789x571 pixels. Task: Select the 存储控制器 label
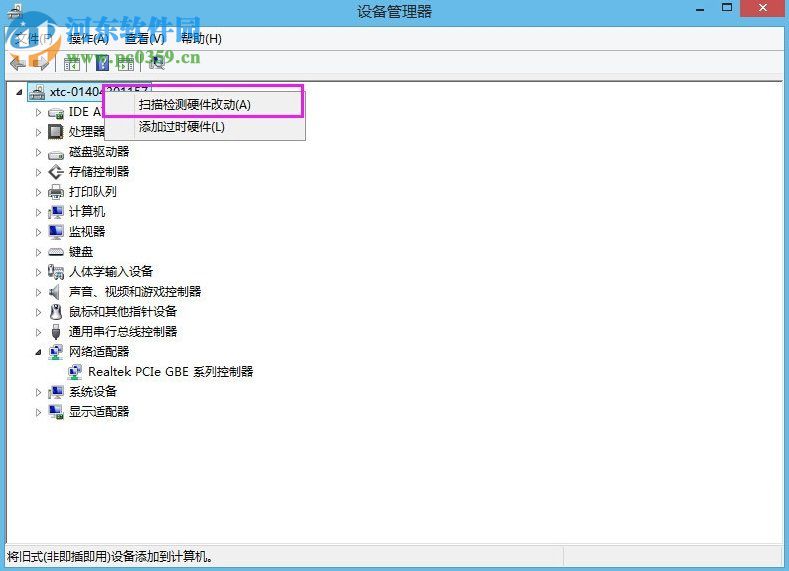(x=99, y=172)
